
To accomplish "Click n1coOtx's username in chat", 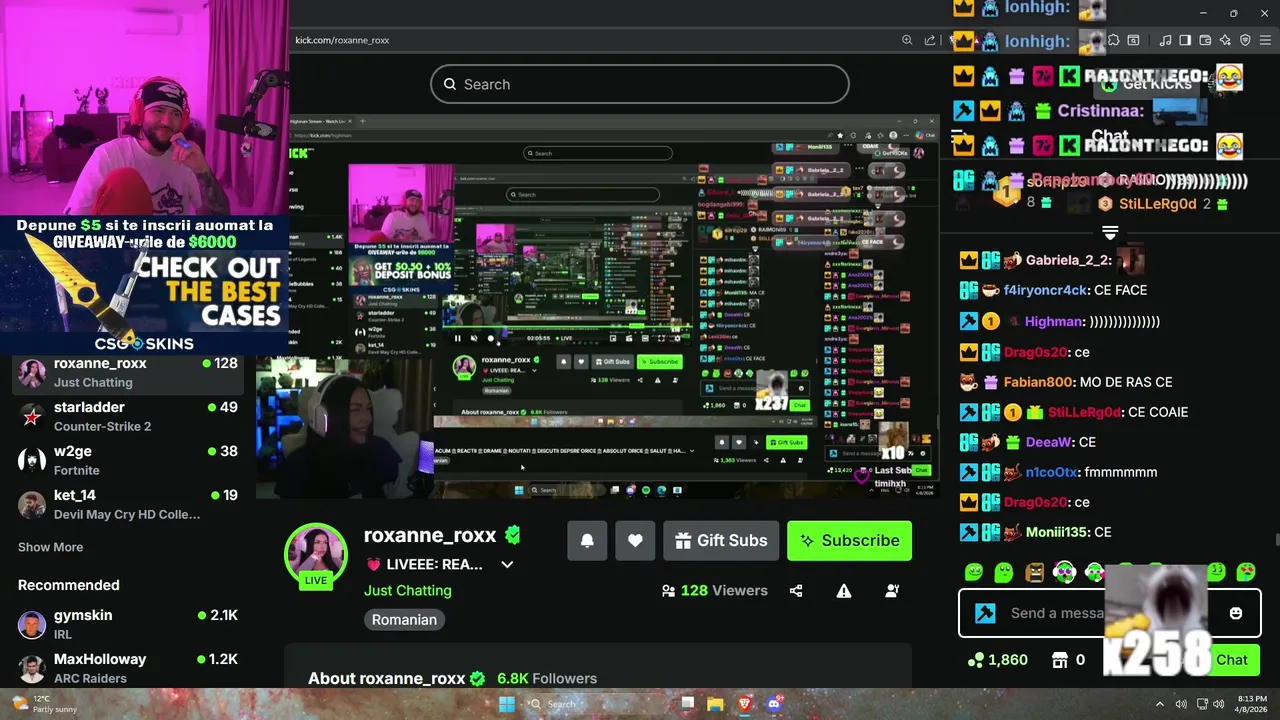I will tap(1053, 472).
